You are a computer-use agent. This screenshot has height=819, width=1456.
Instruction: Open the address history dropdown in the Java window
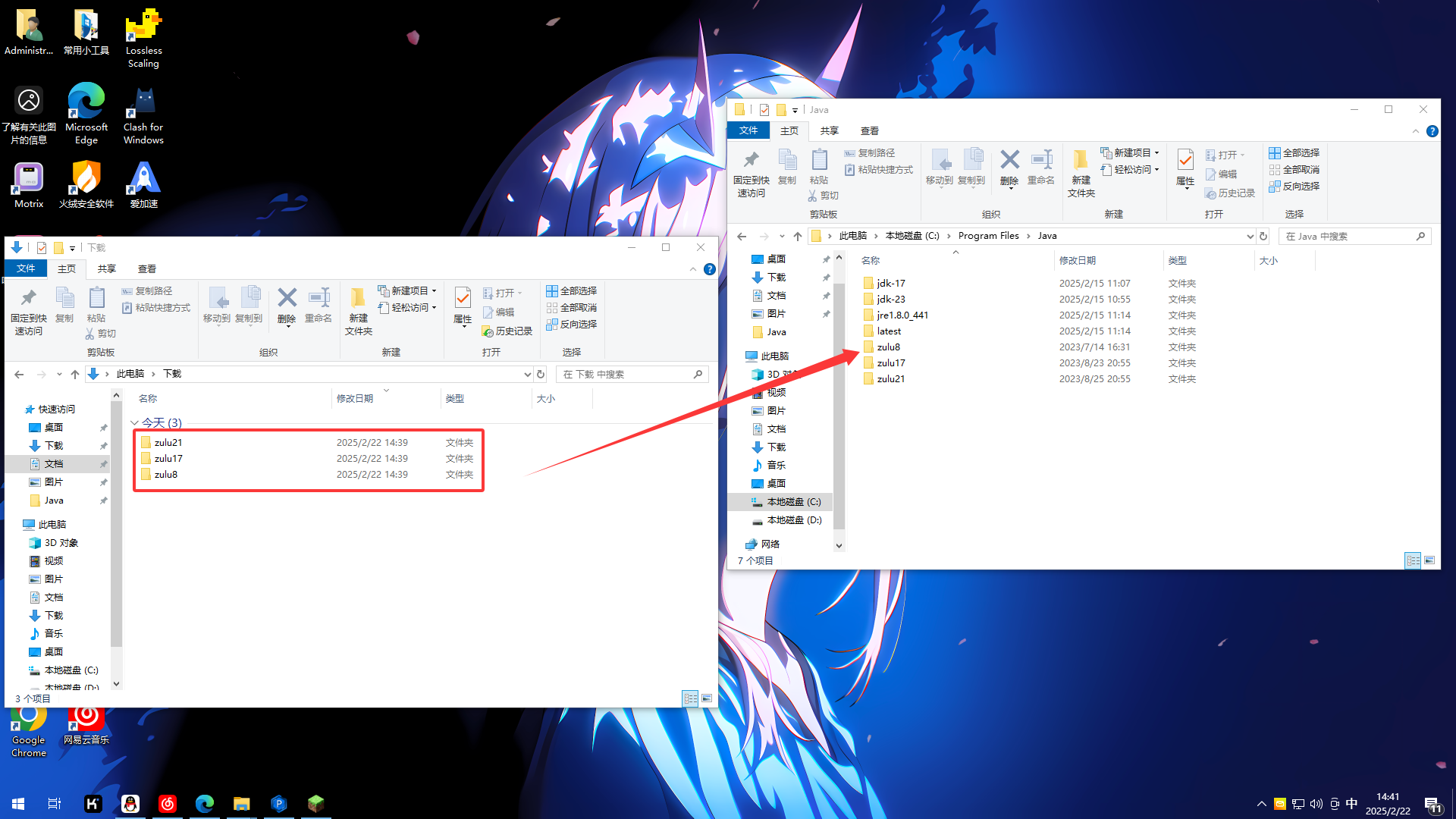click(x=1250, y=236)
